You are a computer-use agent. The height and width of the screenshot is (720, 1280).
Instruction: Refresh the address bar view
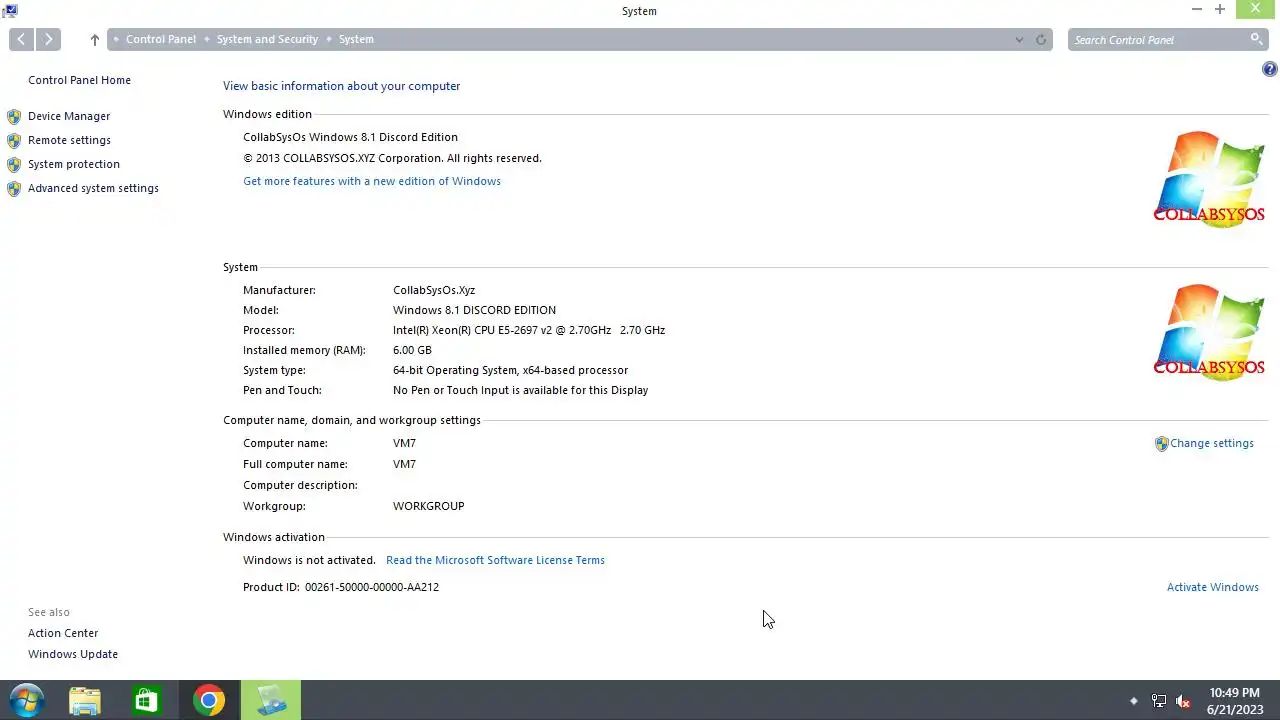[x=1041, y=40]
